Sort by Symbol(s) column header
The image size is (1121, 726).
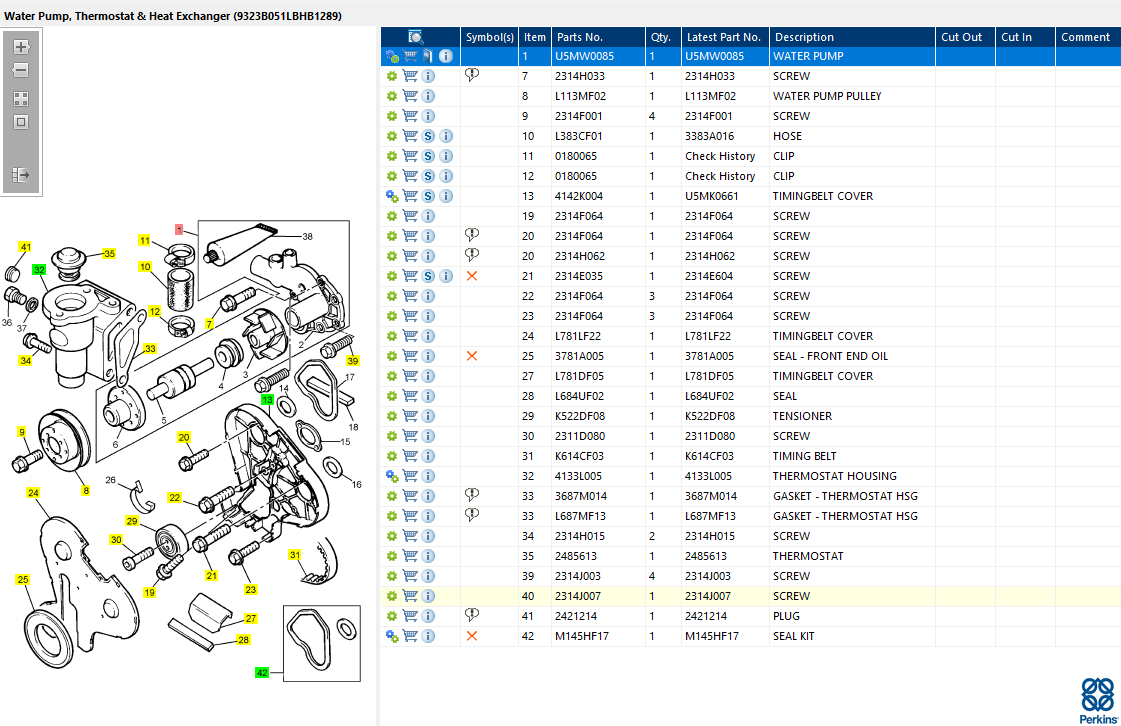pos(489,37)
